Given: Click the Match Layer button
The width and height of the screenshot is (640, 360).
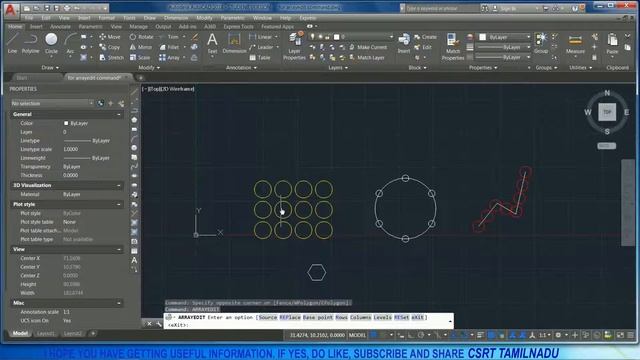Looking at the screenshot, I should pyautogui.click(x=367, y=58).
